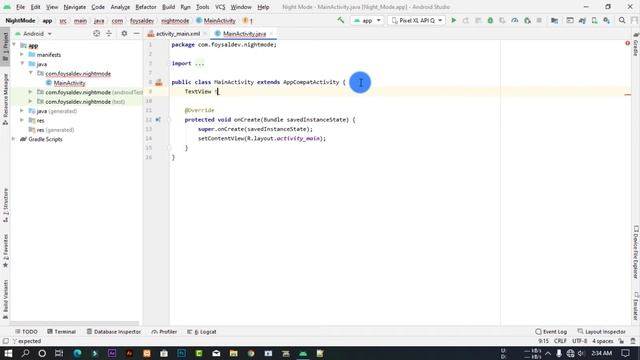Click the 4 spaces indent setting
Screen dimensions: 640x360
coord(602,341)
